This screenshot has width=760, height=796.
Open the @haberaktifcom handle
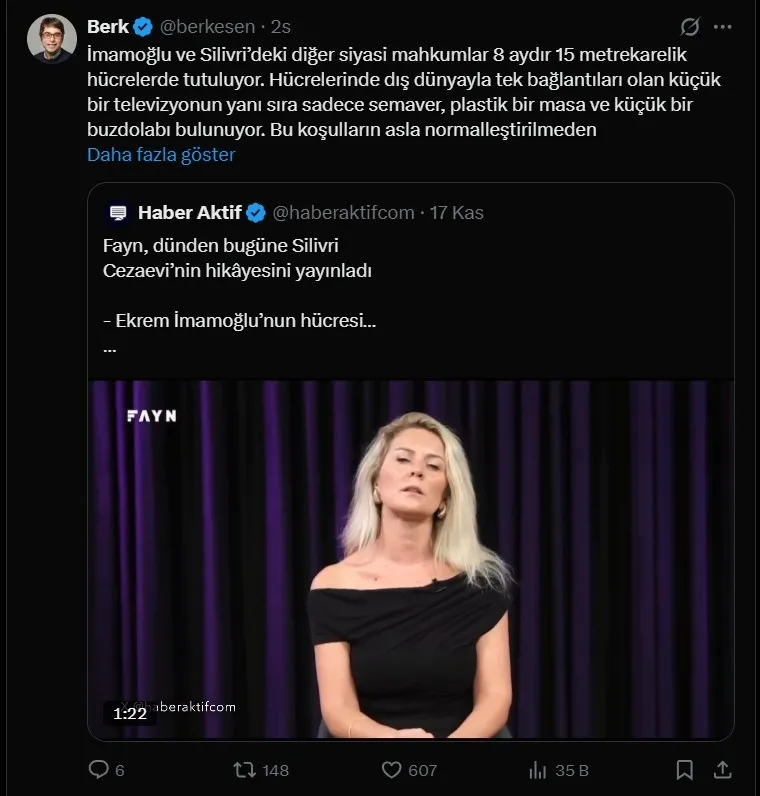click(x=343, y=212)
